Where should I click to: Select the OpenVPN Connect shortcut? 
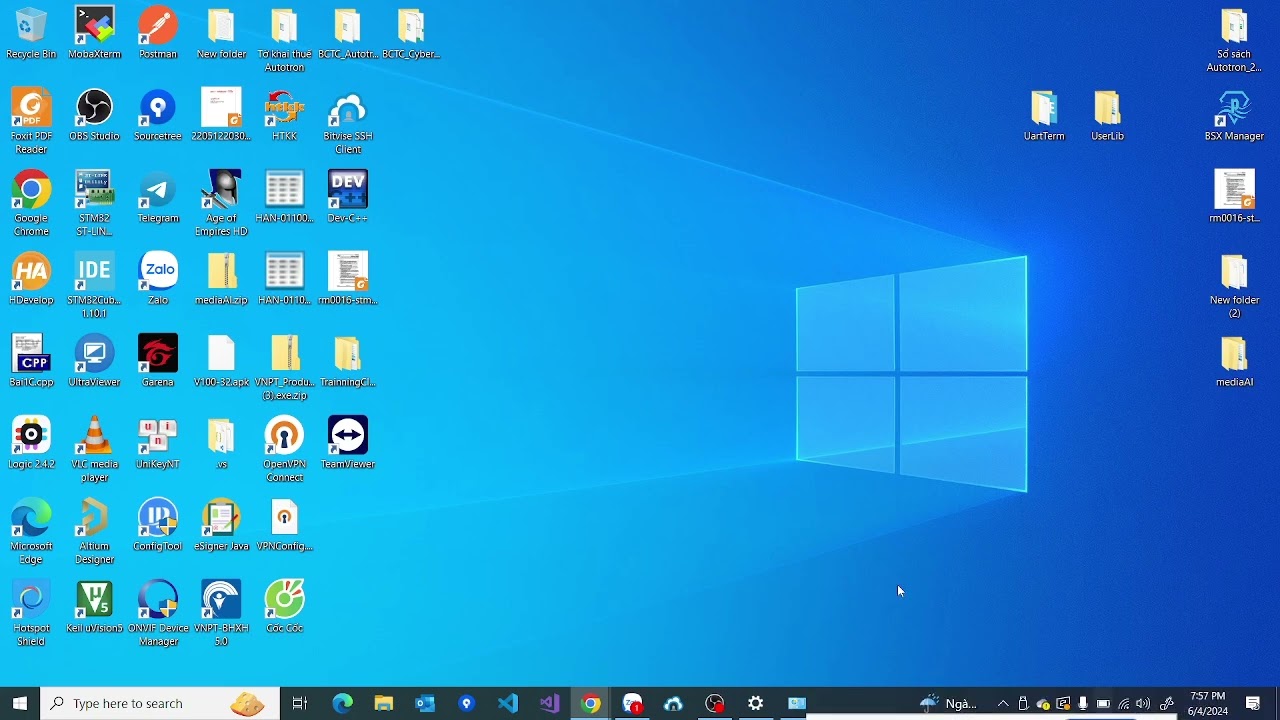[x=285, y=449]
